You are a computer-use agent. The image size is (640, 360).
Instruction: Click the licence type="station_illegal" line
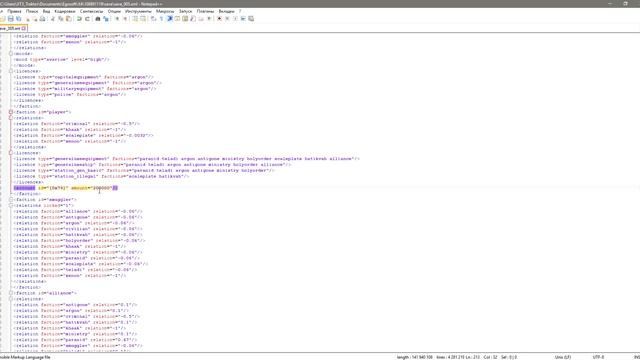(102, 176)
